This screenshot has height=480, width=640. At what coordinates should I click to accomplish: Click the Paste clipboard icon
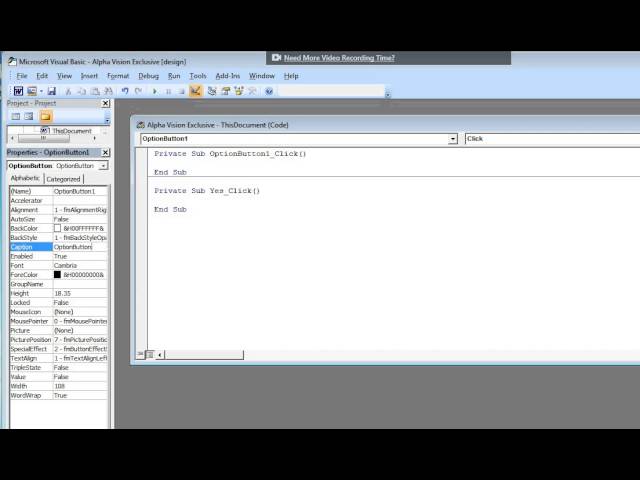tap(95, 91)
